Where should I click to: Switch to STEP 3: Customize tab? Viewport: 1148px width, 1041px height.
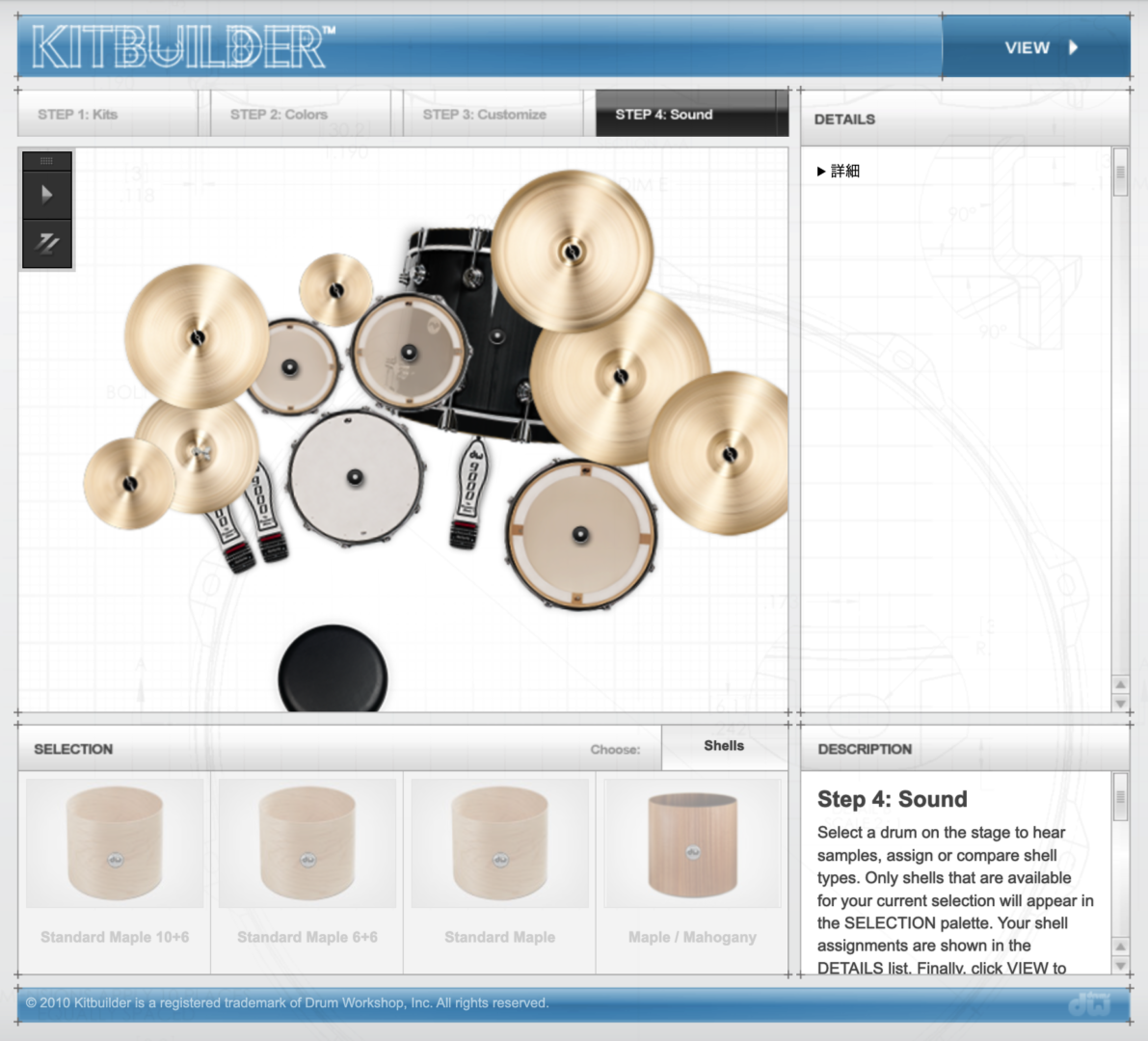click(x=493, y=114)
